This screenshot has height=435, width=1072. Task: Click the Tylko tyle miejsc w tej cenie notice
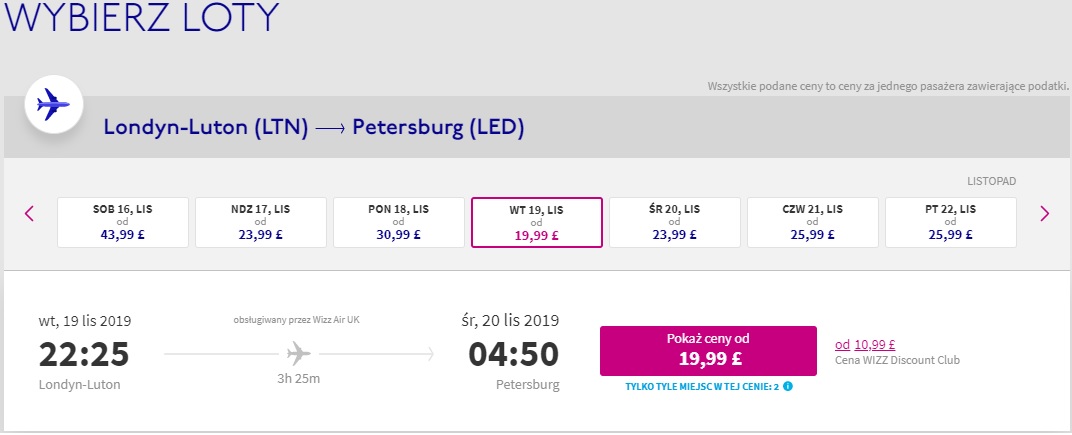(x=702, y=386)
